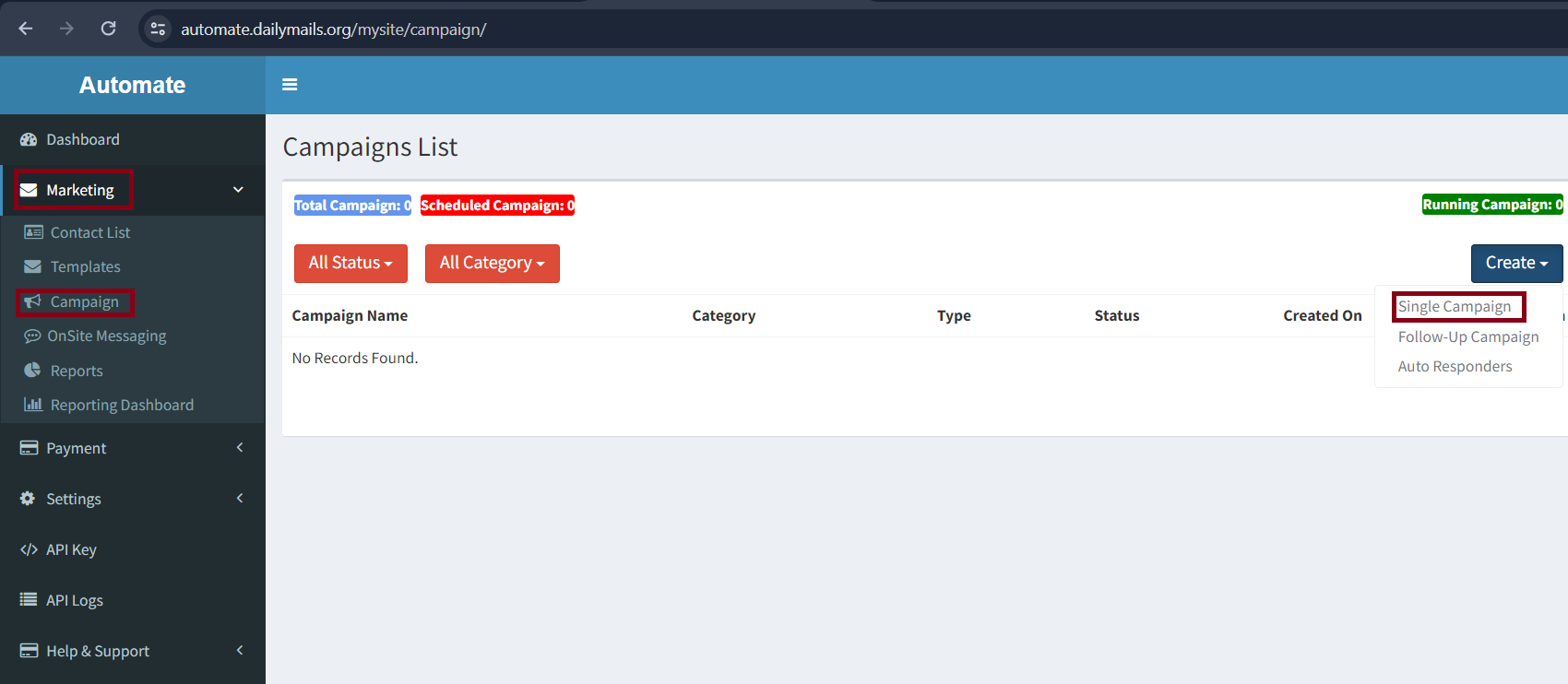
Task: Click the browser address bar URL
Action: pos(333,29)
